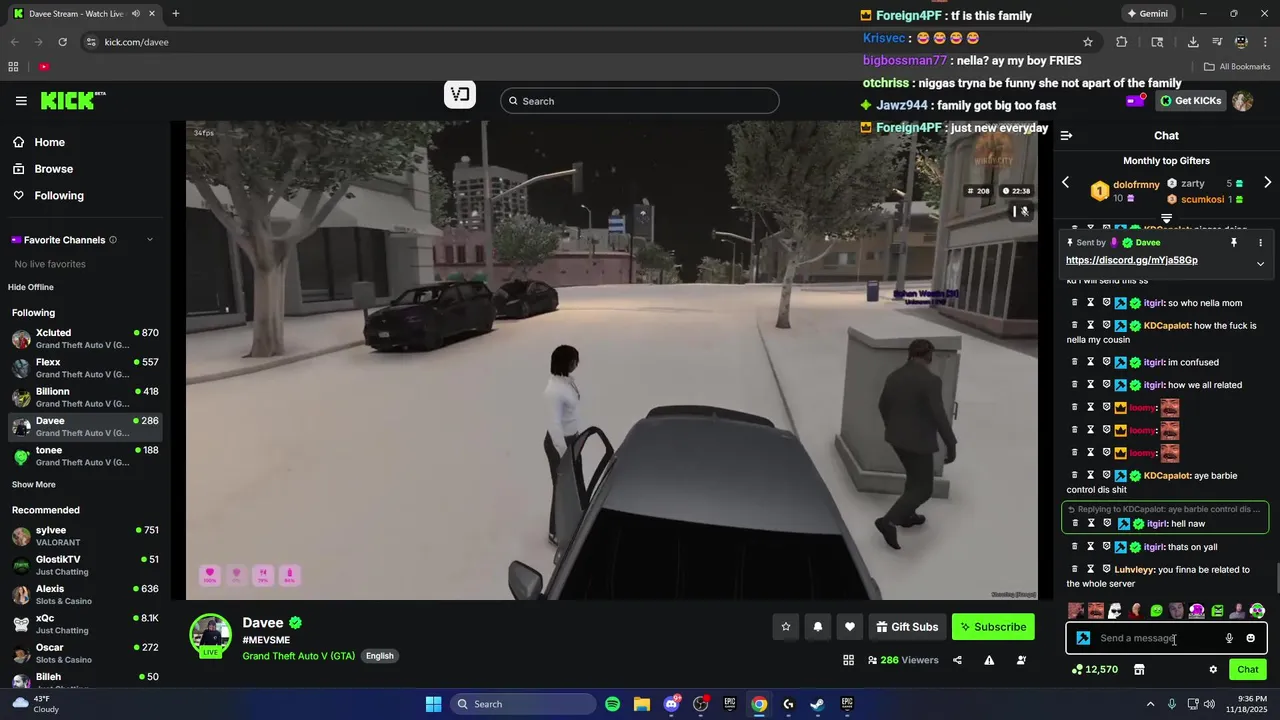Click the Gift Subs button
Image resolution: width=1280 pixels, height=720 pixels.
click(907, 627)
